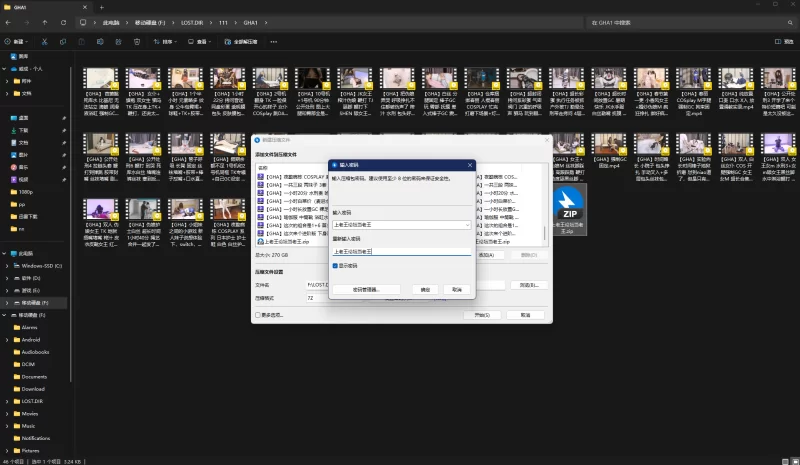800x465 pixels.
Task: Enable the 更多选项 checkbox
Action: [257, 313]
